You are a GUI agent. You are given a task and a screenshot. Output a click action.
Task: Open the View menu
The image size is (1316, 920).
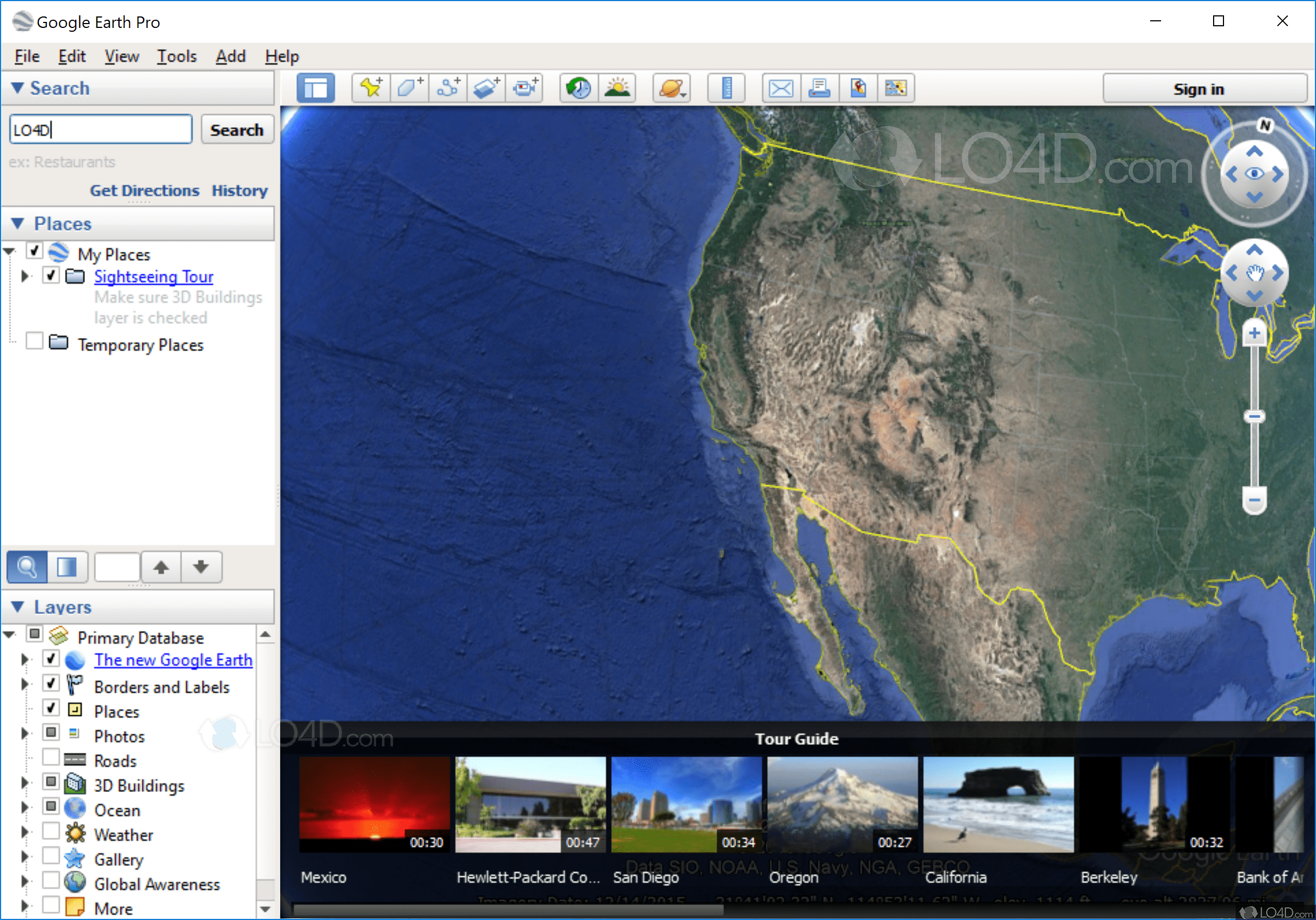point(121,56)
